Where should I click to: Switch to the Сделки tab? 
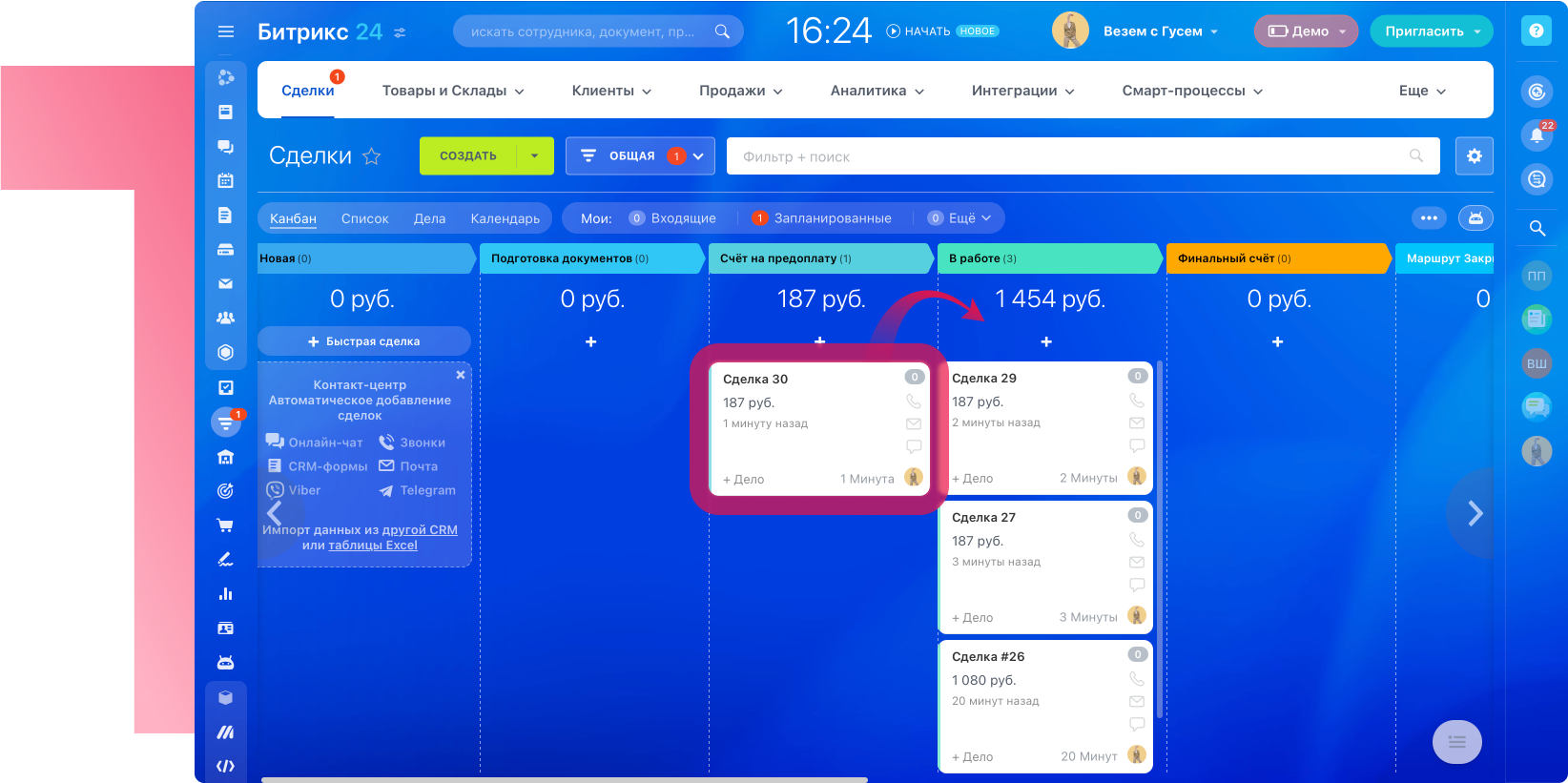tap(308, 91)
